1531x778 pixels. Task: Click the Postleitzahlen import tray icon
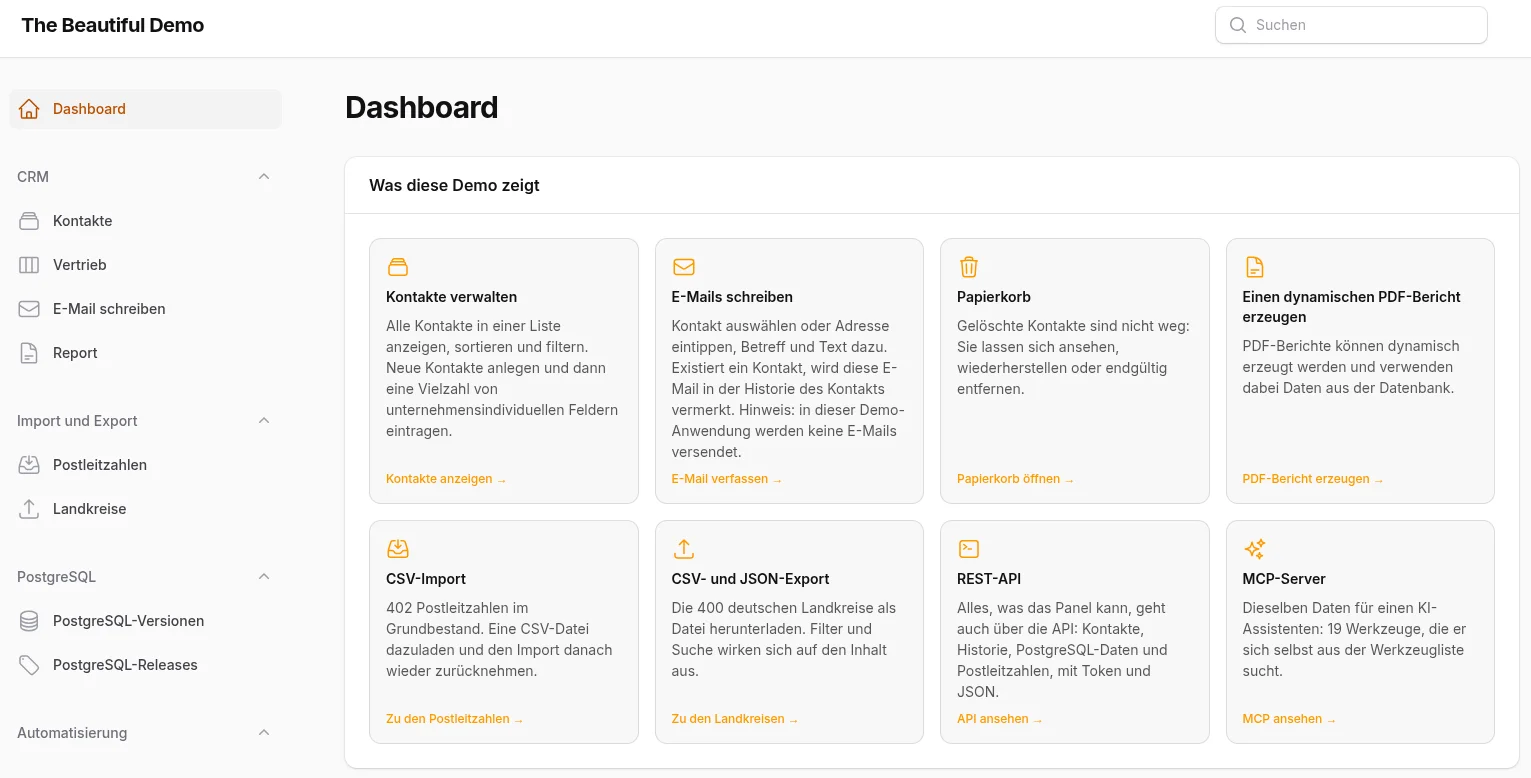click(x=29, y=465)
